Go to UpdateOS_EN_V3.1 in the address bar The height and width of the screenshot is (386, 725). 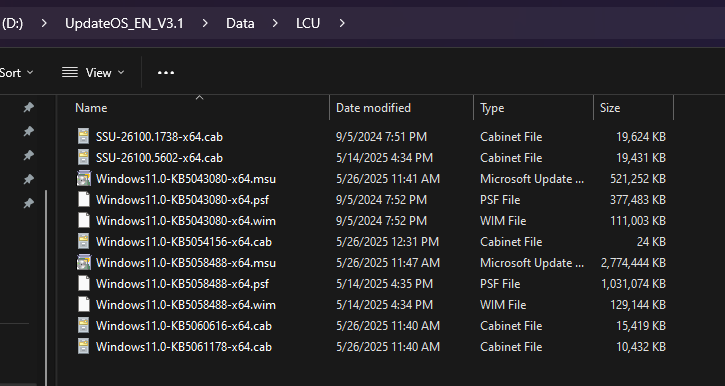tap(124, 23)
